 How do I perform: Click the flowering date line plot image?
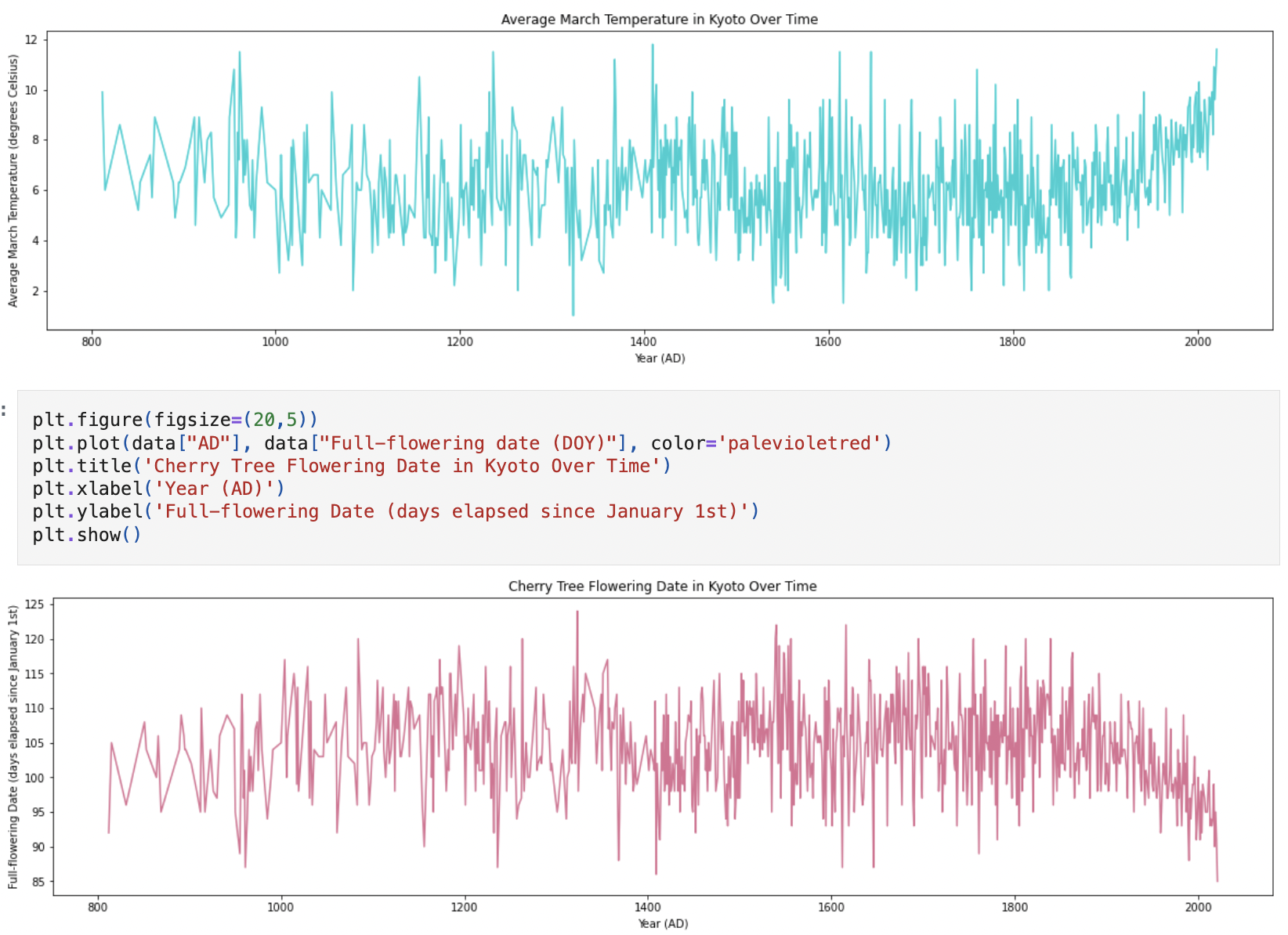pos(663,746)
